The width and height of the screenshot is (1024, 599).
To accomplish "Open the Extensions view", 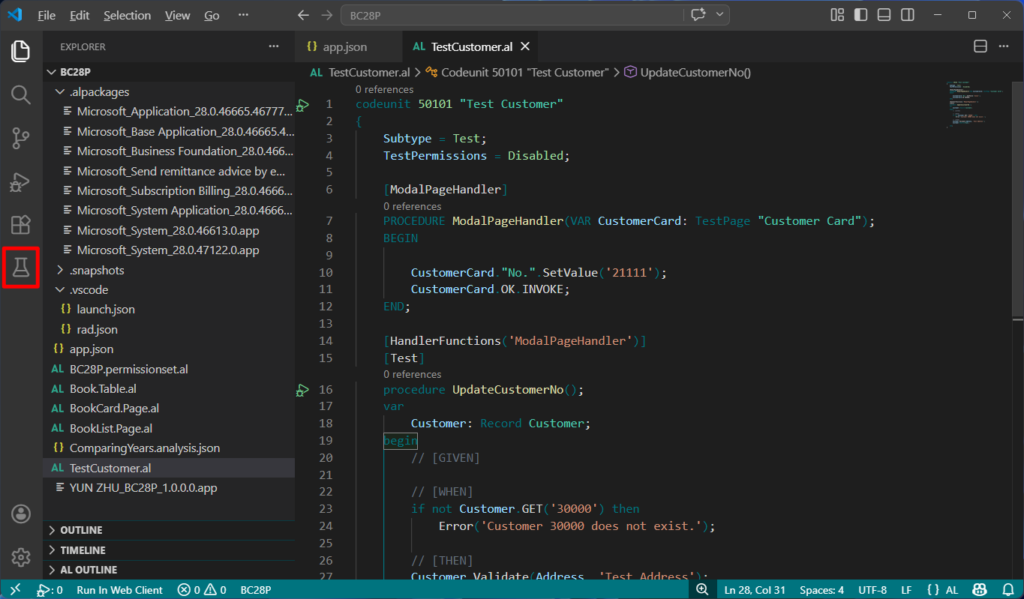I will pyautogui.click(x=21, y=225).
